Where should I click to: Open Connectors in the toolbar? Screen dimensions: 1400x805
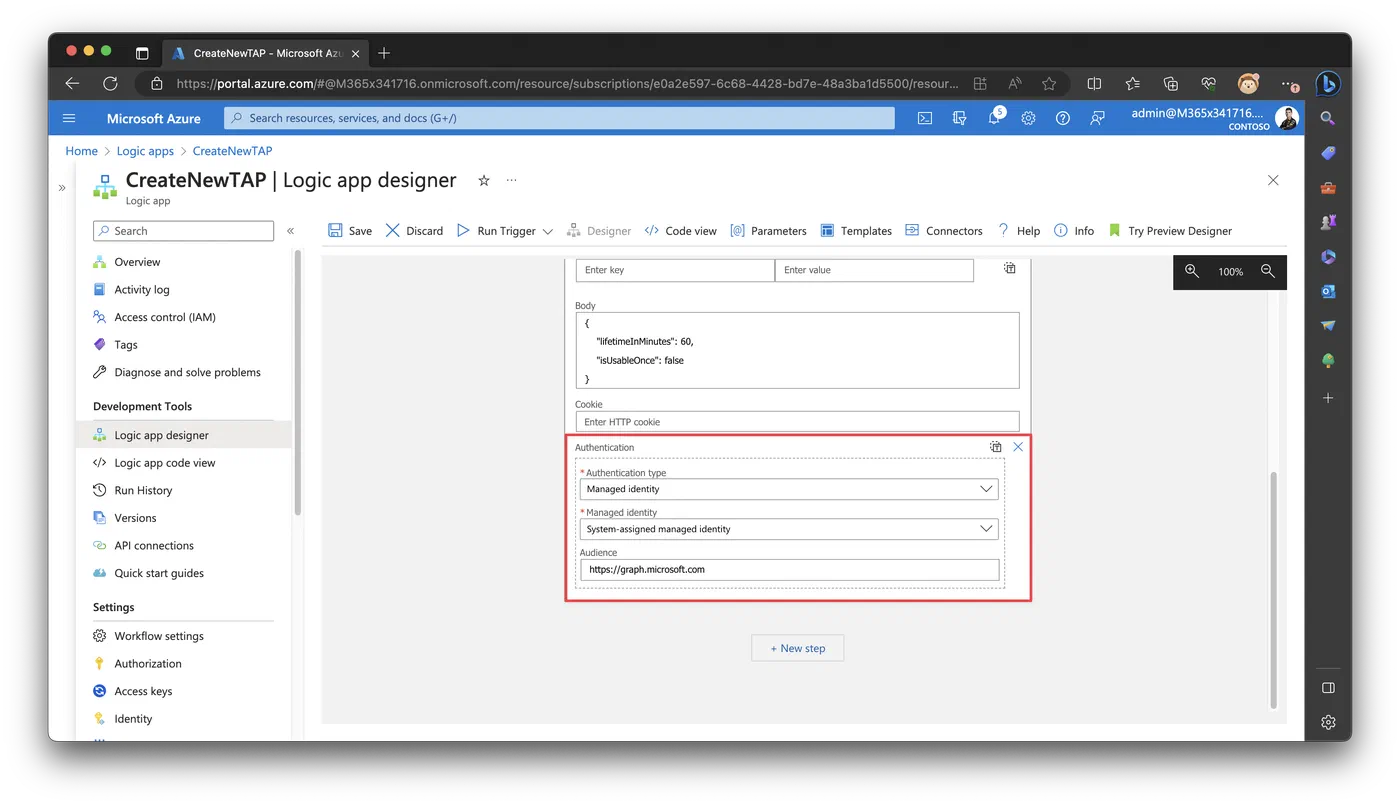944,231
